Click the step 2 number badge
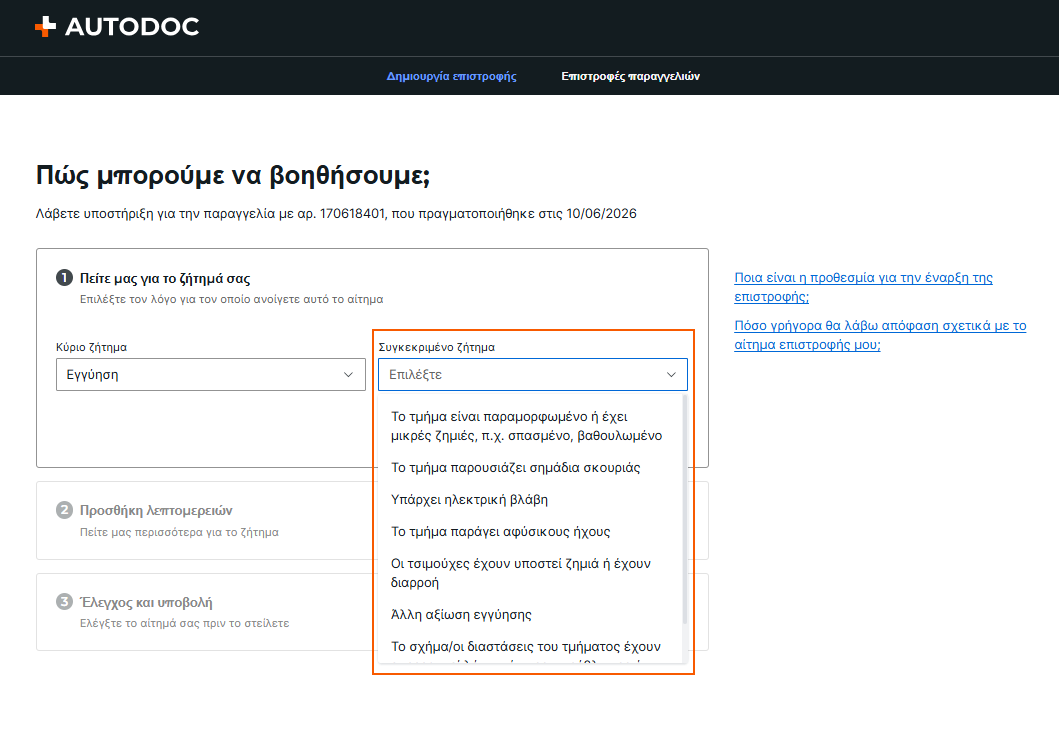Viewport: 1059px width, 740px height. pyautogui.click(x=64, y=510)
